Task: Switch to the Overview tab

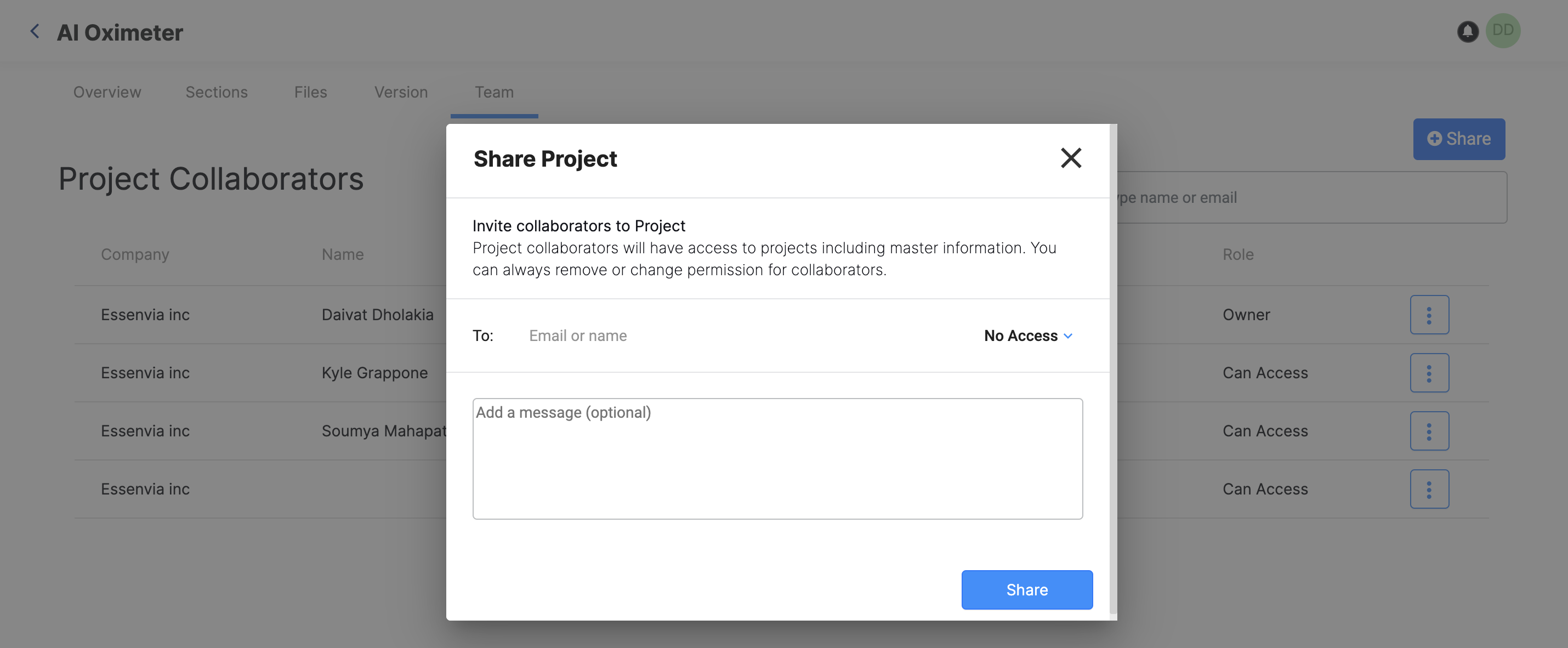Action: tap(107, 92)
